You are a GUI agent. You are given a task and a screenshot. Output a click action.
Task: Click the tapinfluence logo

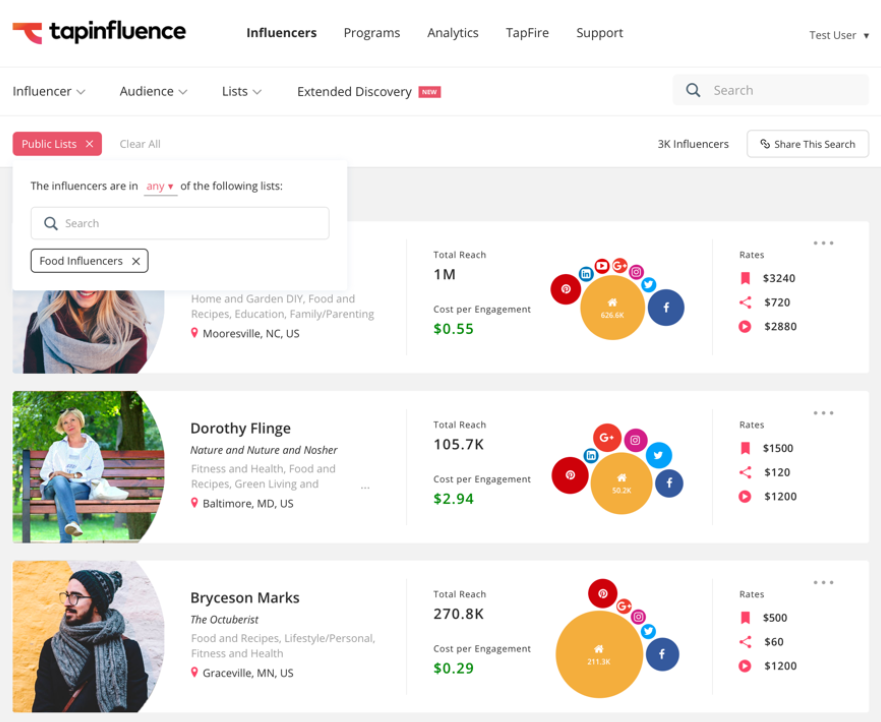(x=99, y=32)
